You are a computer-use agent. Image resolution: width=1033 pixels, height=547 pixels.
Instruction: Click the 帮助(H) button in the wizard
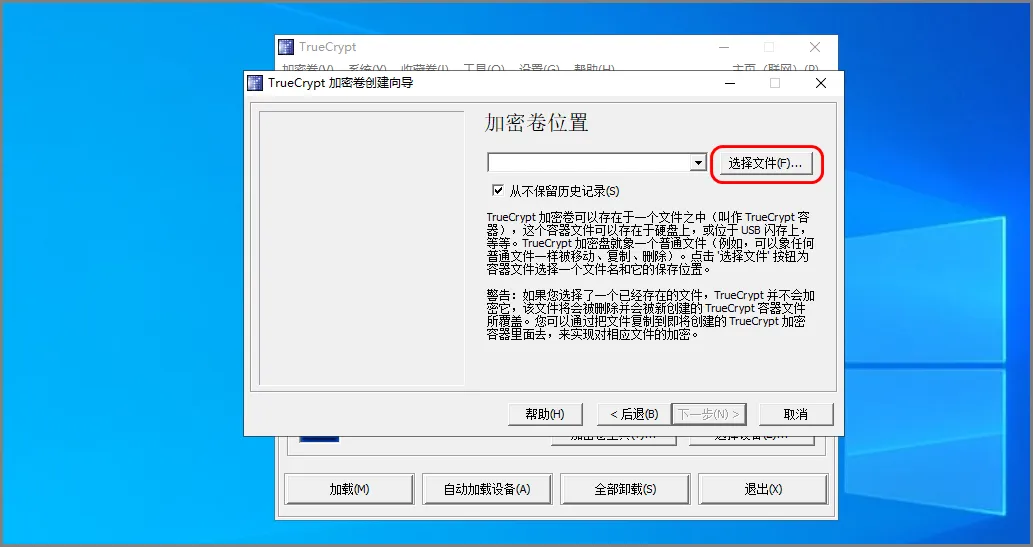tap(545, 414)
